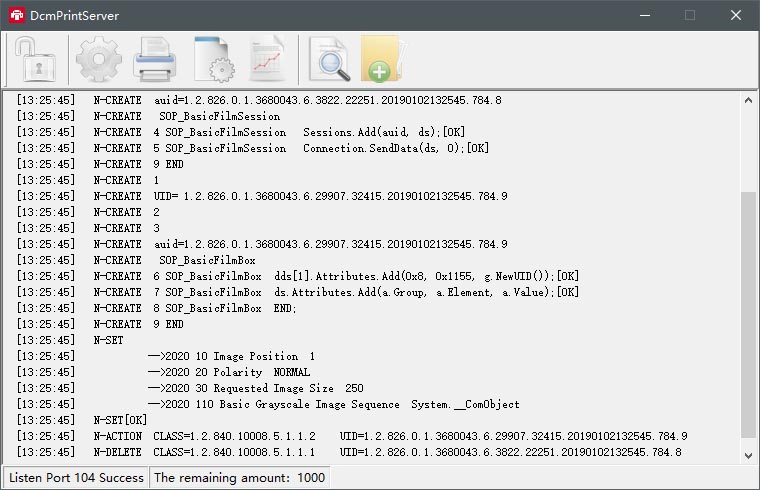The width and height of the screenshot is (760, 490).
Task: Select log line containing 'g.NewUID());[OK]'
Action: pyautogui.click(x=298, y=276)
